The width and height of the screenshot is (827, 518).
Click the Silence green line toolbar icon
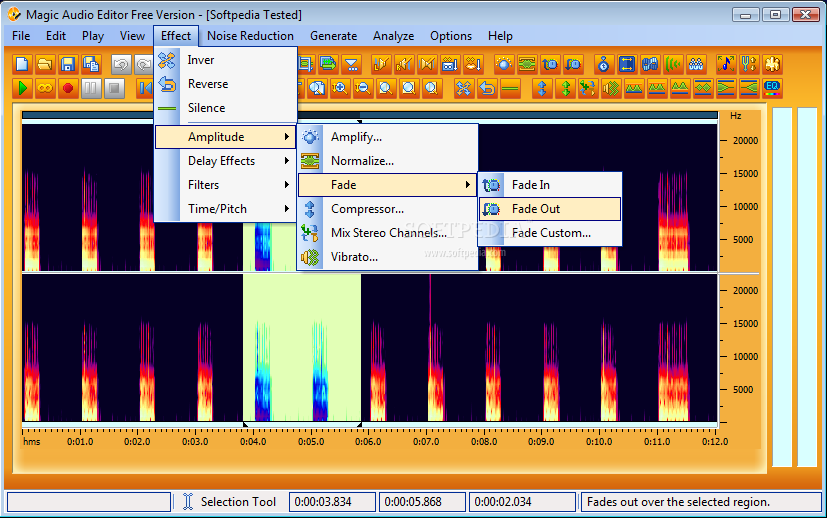pyautogui.click(x=510, y=88)
